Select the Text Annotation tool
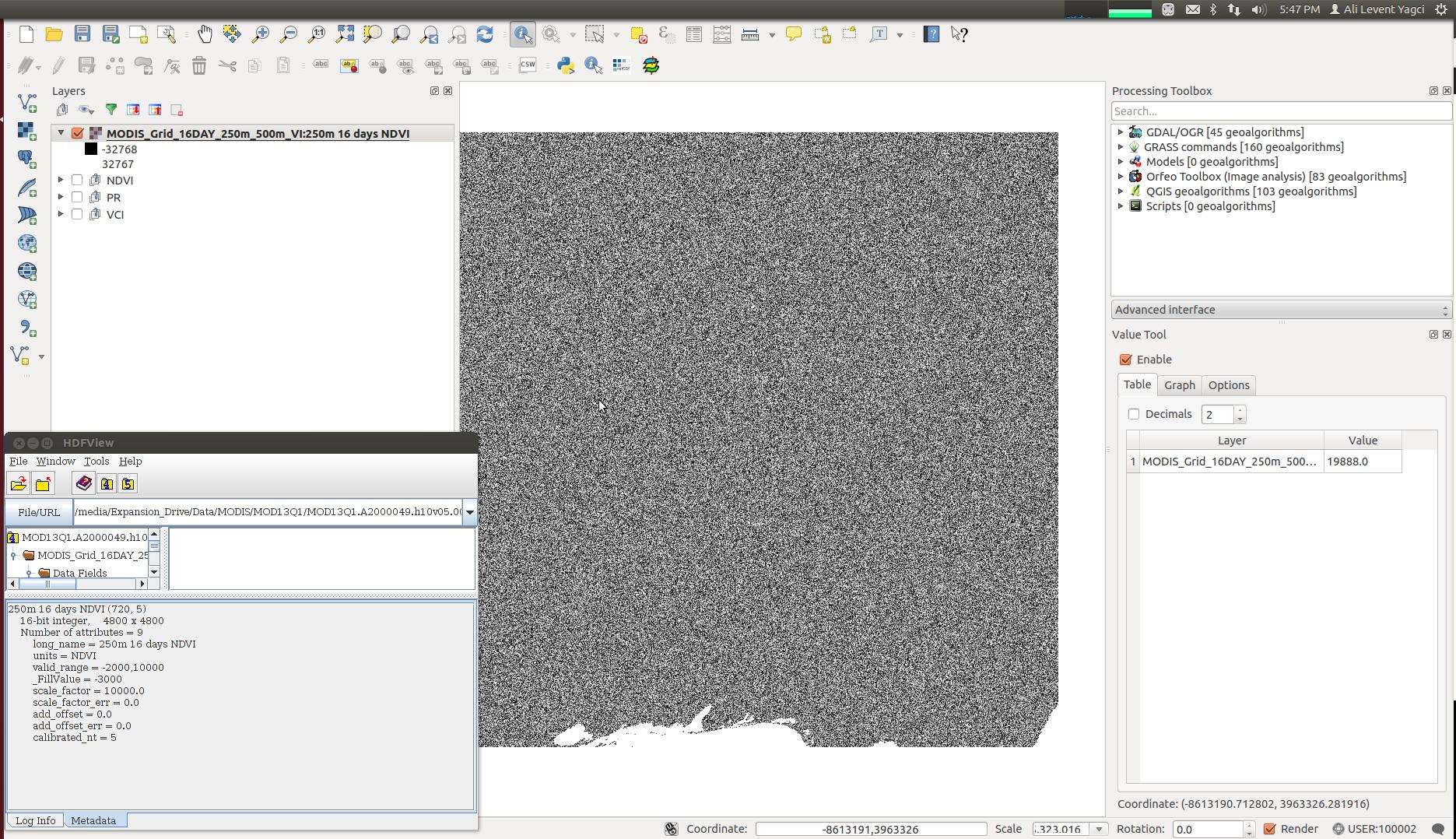Screen dimensions: 1456x839 click(x=879, y=34)
